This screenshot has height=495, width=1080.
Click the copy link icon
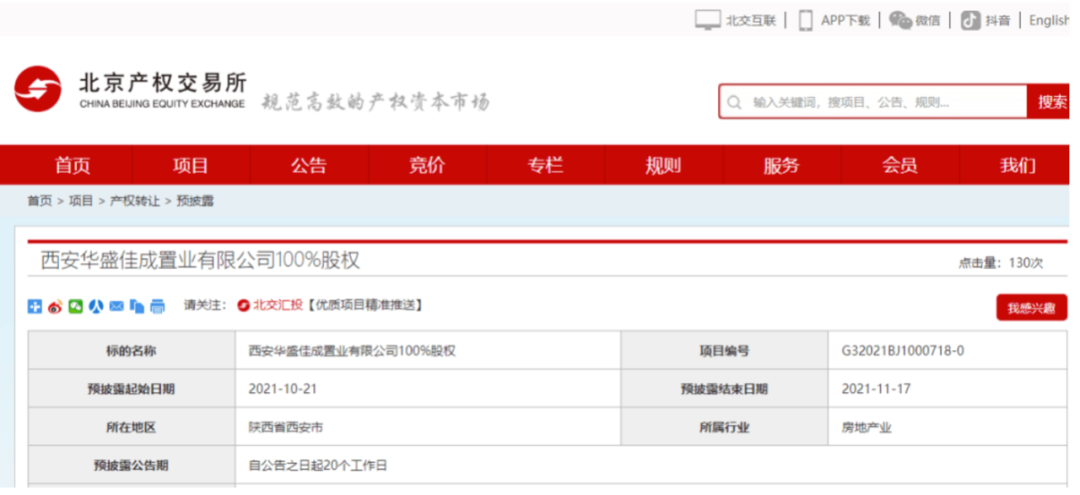tap(137, 306)
